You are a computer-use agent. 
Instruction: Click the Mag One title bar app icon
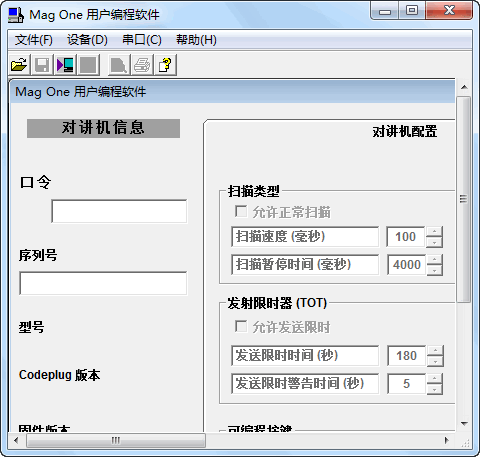coord(16,15)
